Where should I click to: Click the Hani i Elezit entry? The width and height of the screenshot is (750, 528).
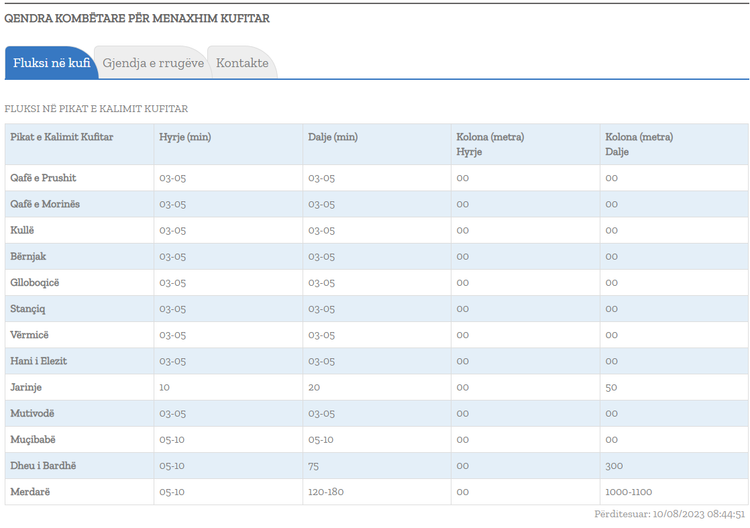(39, 361)
